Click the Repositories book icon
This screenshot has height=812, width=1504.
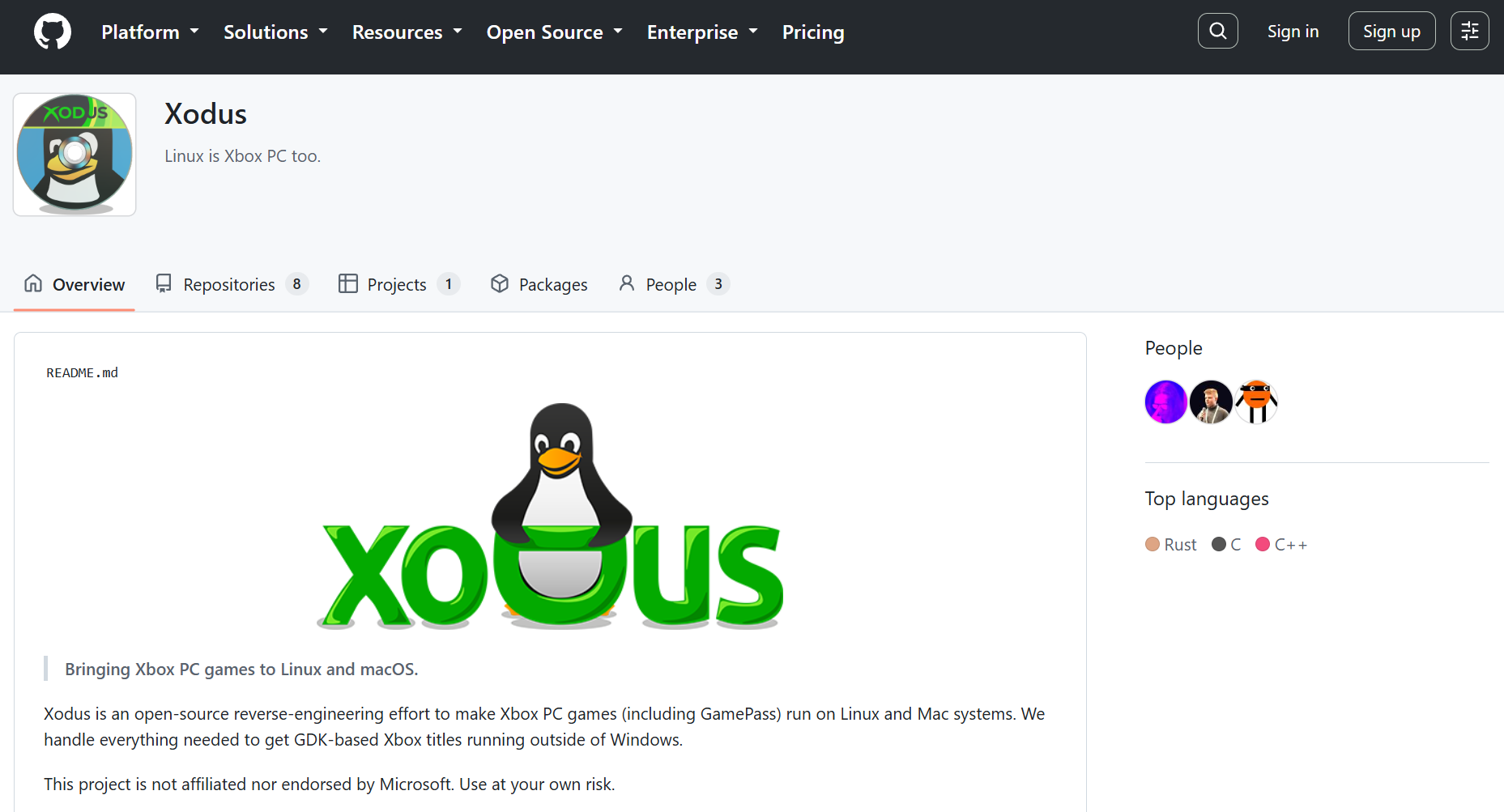coord(164,283)
